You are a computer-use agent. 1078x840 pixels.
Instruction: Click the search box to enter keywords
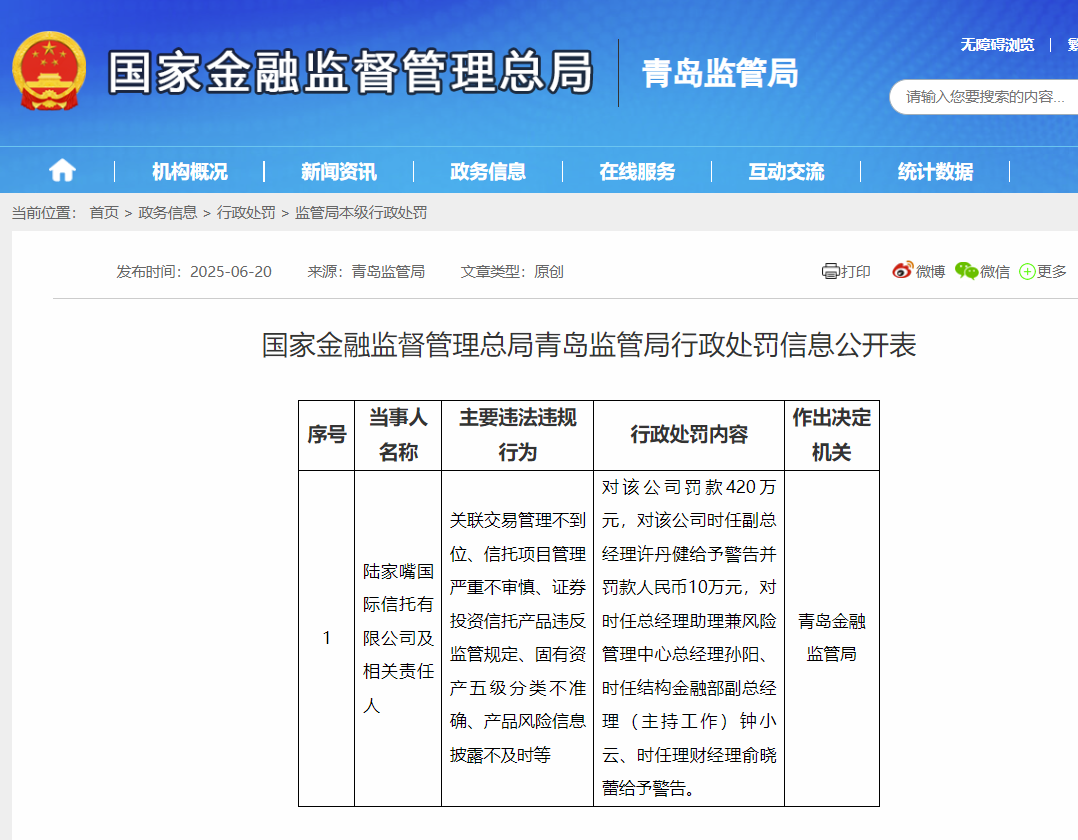point(985,97)
